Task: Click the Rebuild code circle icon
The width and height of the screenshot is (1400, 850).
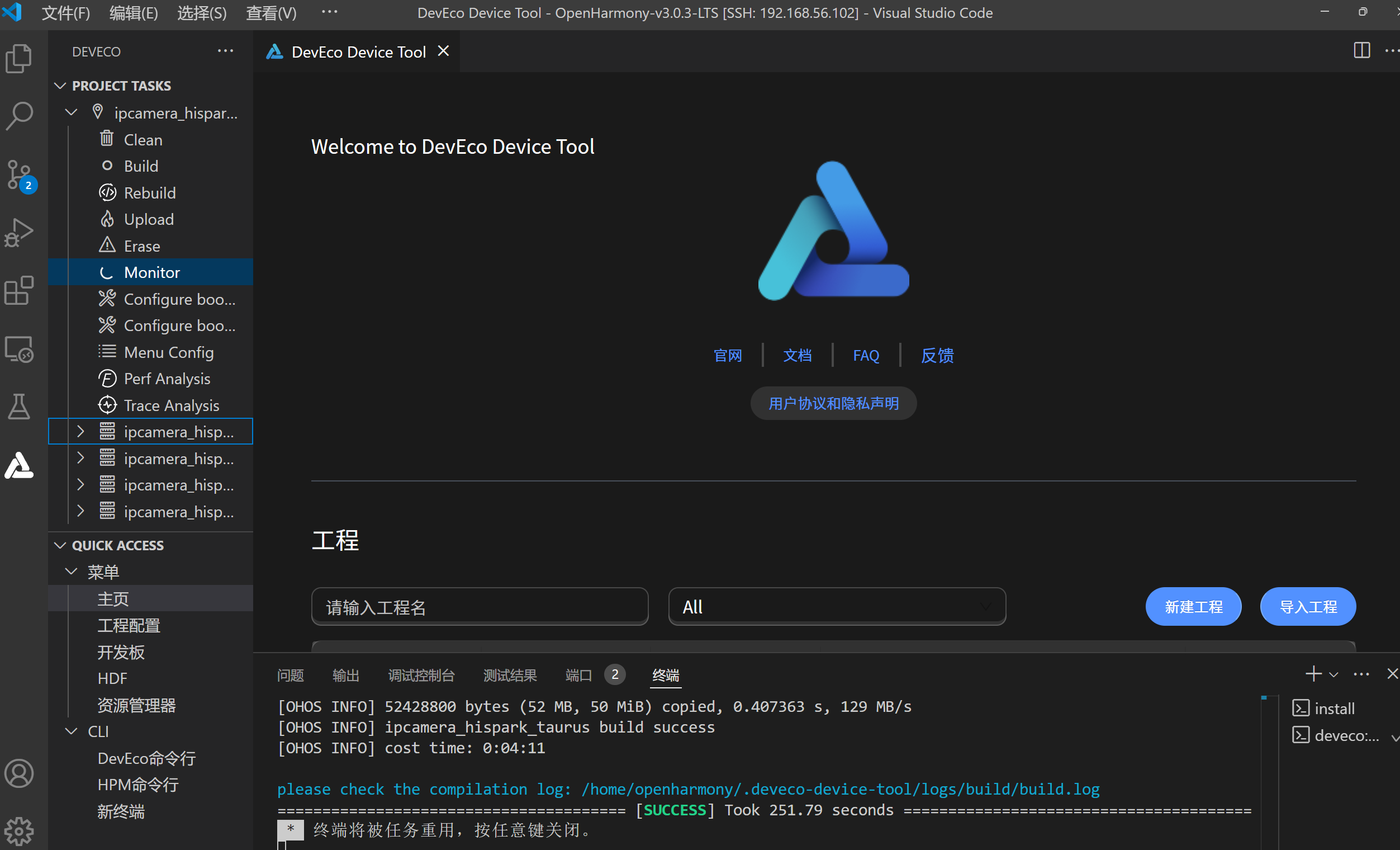Action: [x=107, y=192]
